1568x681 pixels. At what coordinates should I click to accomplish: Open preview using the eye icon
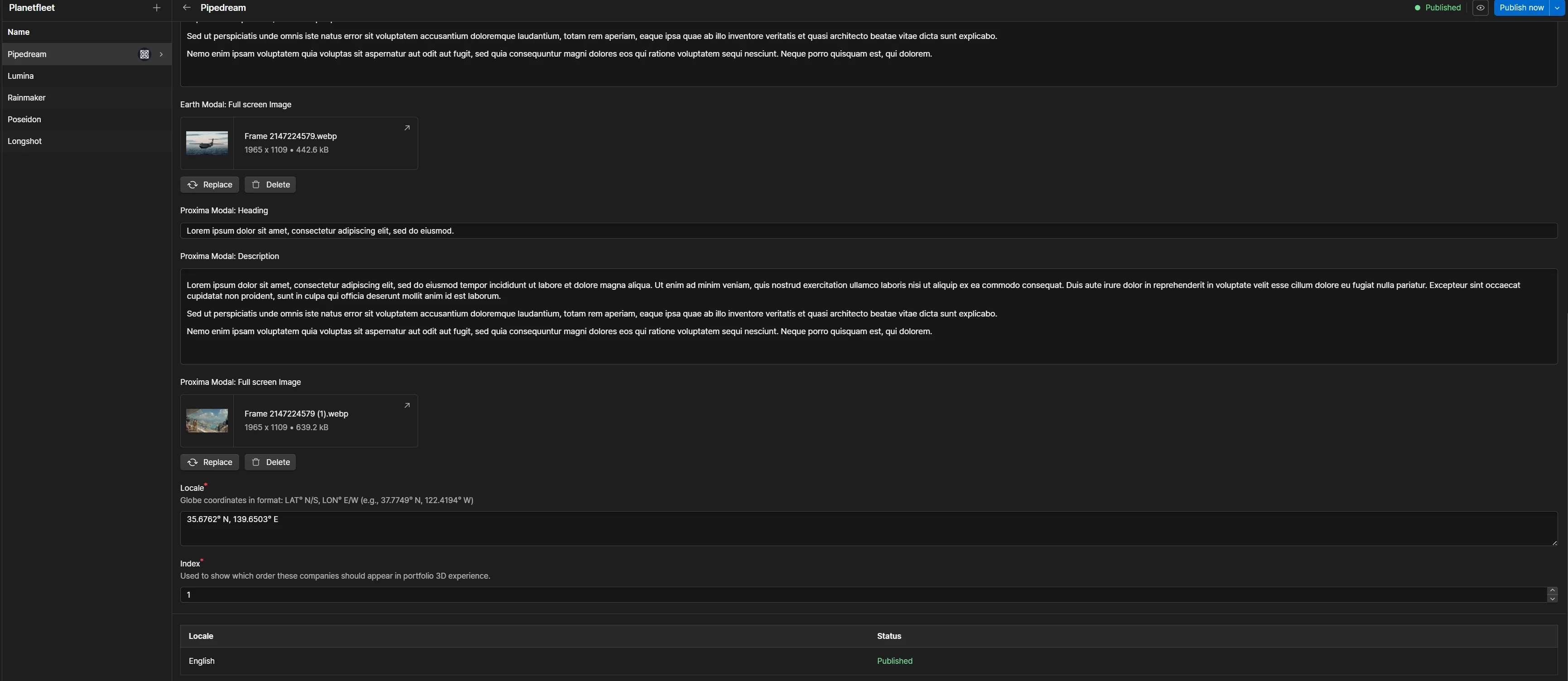(x=1481, y=7)
